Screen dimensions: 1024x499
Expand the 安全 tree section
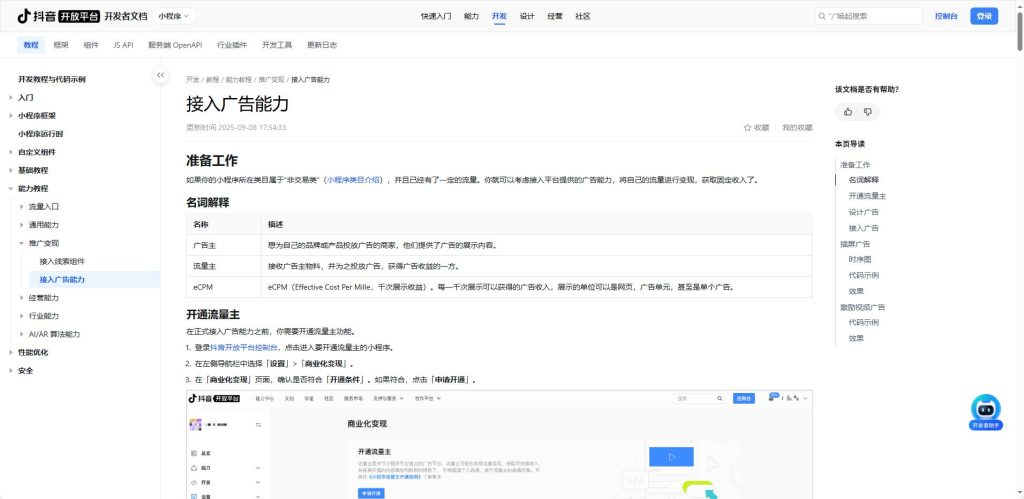point(11,371)
